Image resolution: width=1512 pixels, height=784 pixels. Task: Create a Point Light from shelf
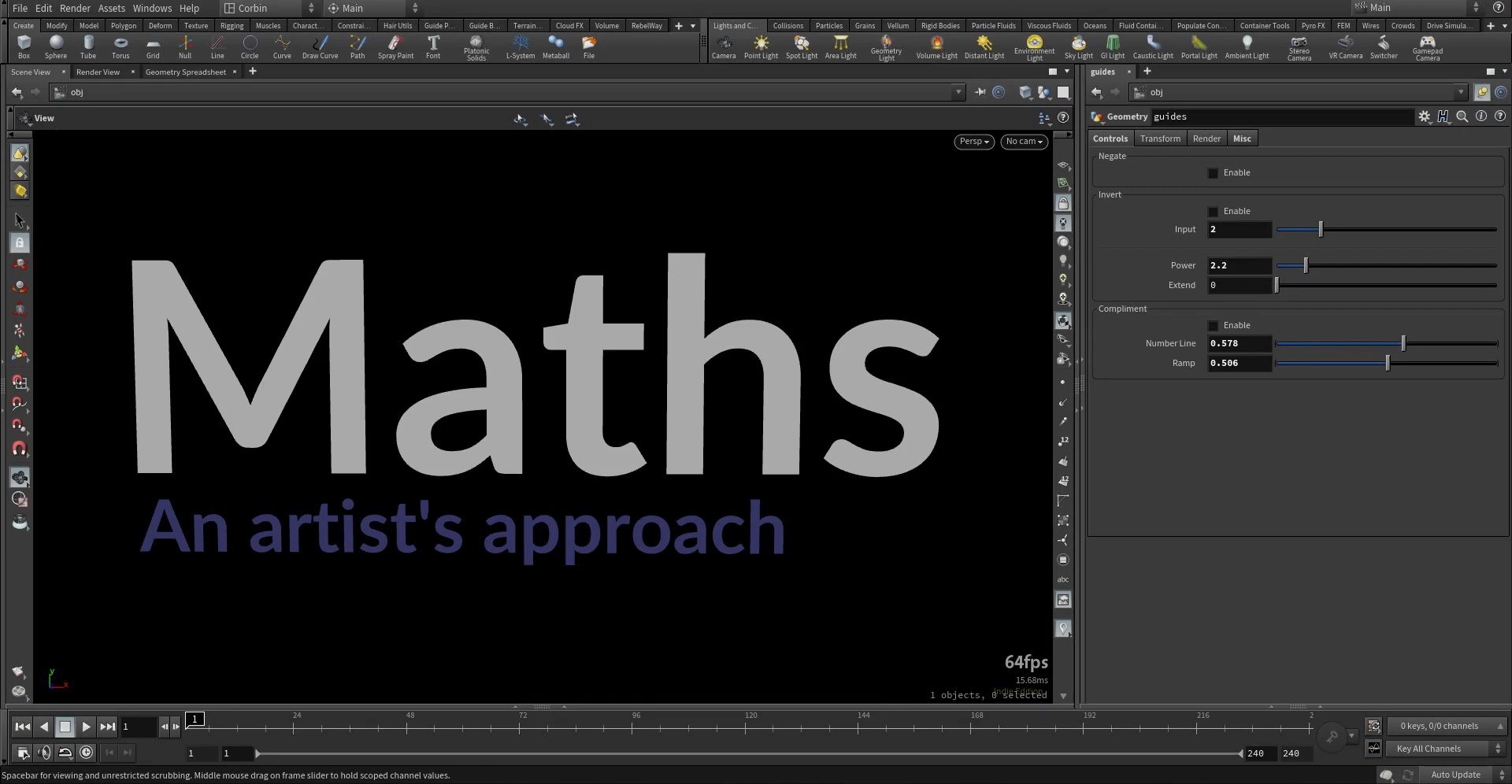point(761,46)
